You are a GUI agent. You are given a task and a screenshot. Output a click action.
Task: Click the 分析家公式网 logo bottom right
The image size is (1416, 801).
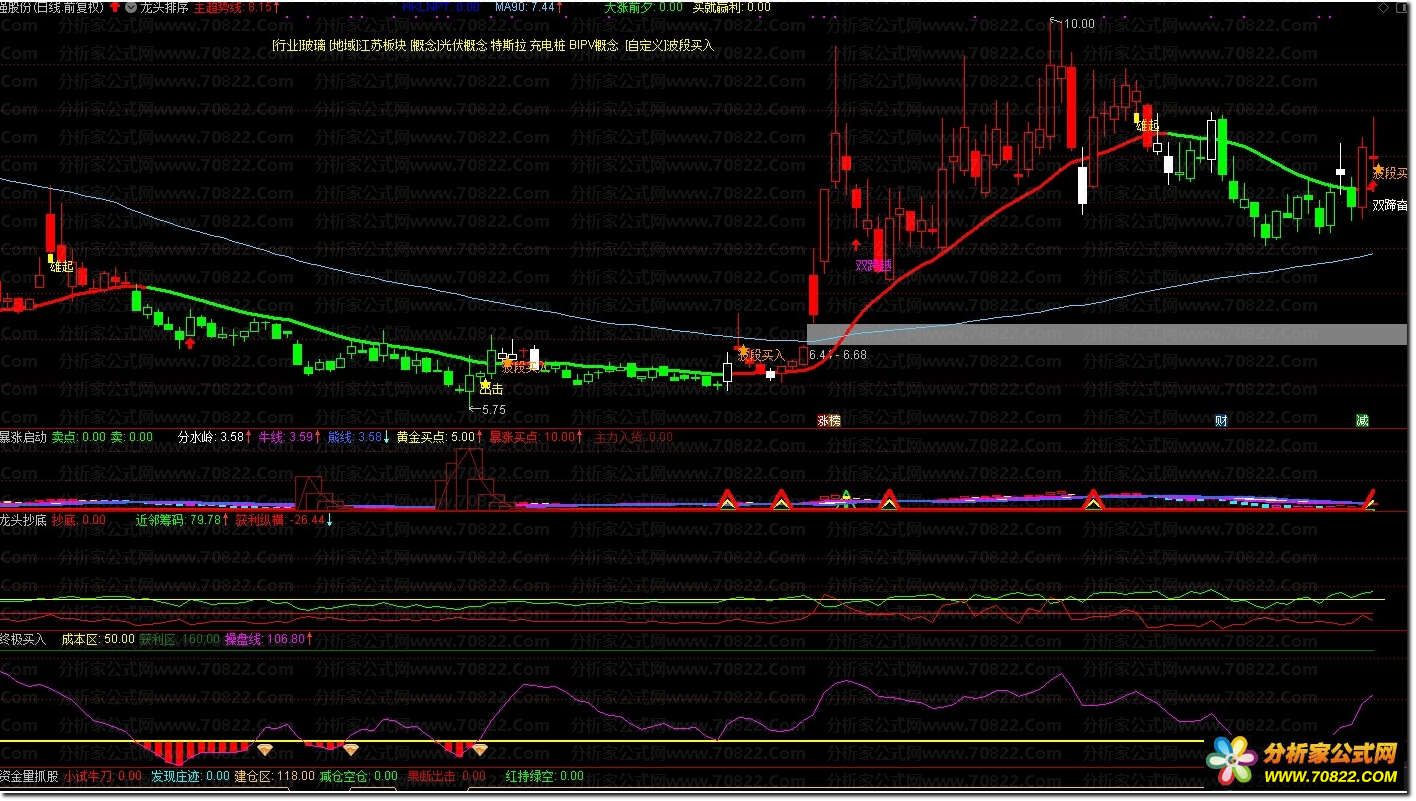[1330, 752]
